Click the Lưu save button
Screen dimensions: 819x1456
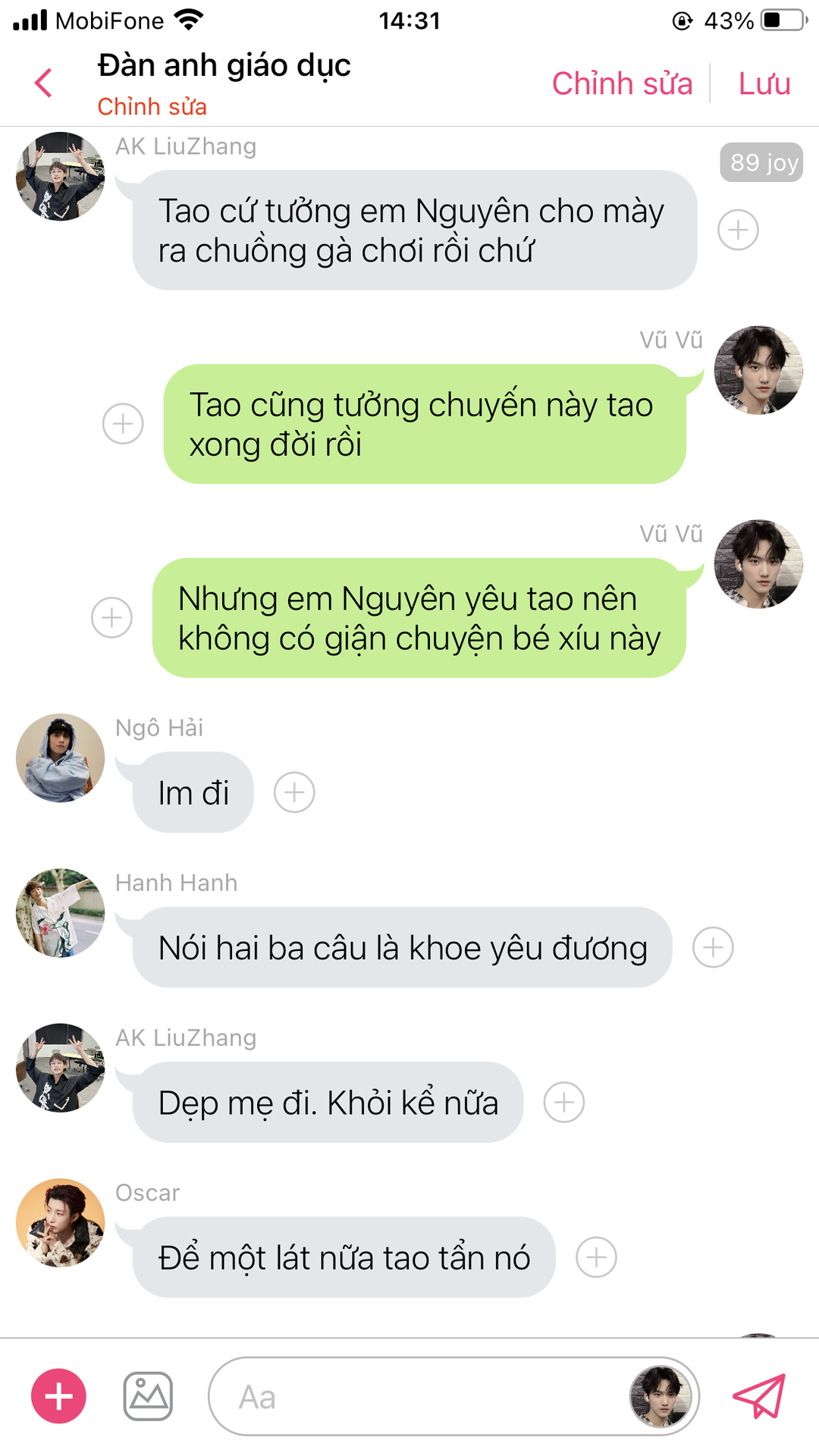(x=764, y=83)
